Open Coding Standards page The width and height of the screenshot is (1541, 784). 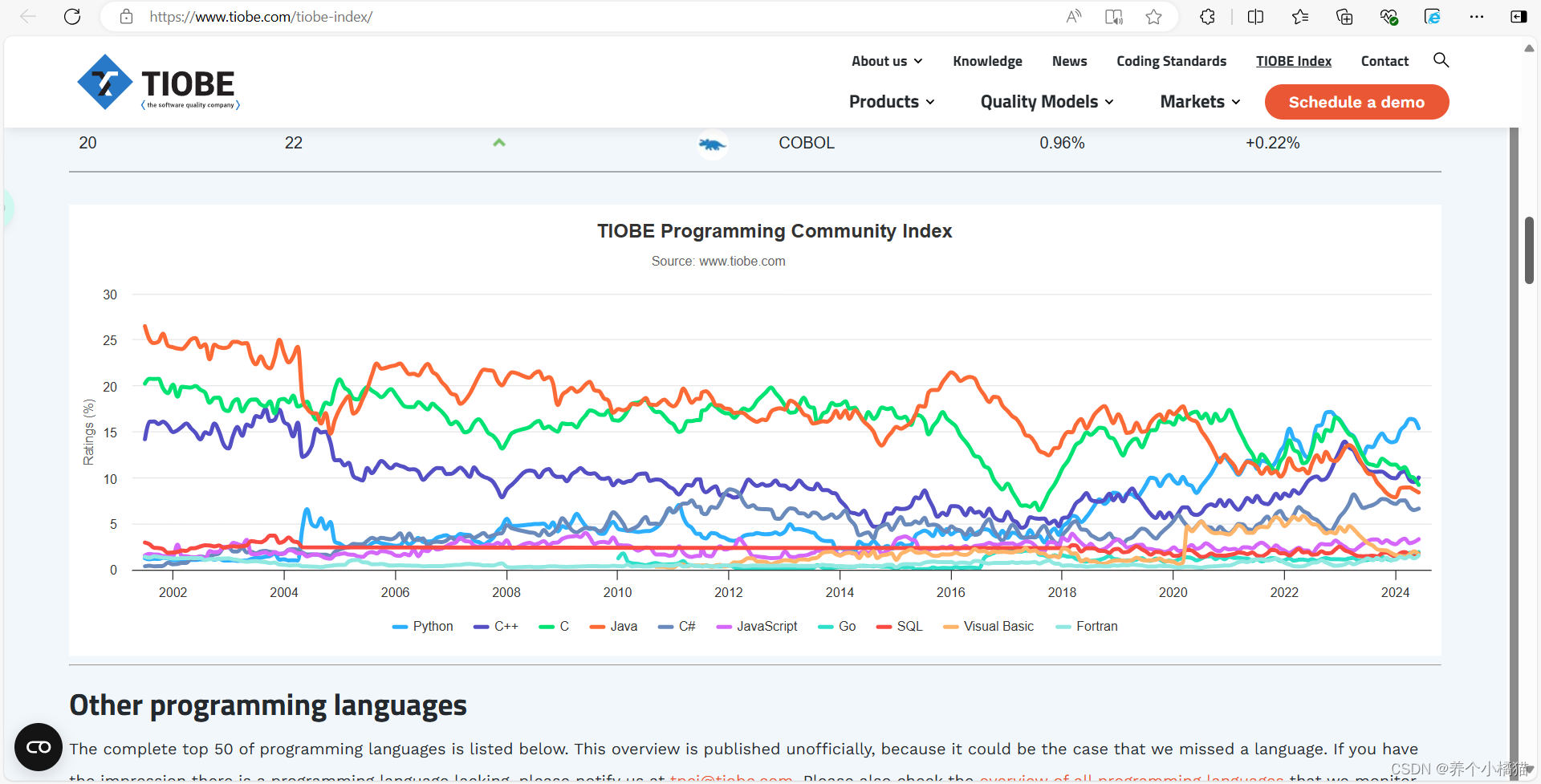click(x=1171, y=61)
